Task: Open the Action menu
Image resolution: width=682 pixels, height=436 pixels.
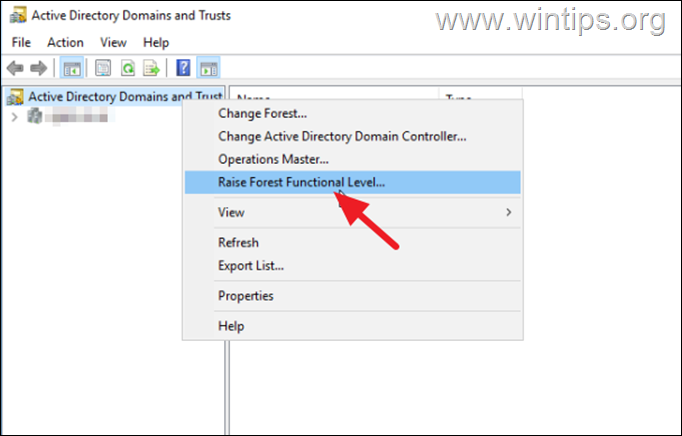Action: [x=65, y=43]
